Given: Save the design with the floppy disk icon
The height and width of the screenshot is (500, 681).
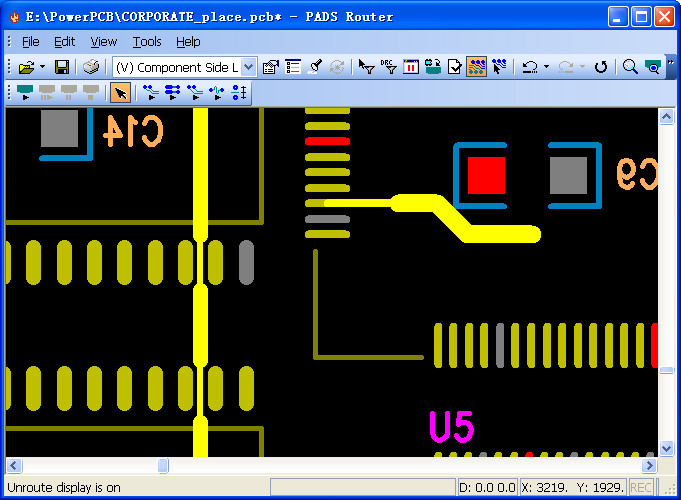Looking at the screenshot, I should pos(62,67).
